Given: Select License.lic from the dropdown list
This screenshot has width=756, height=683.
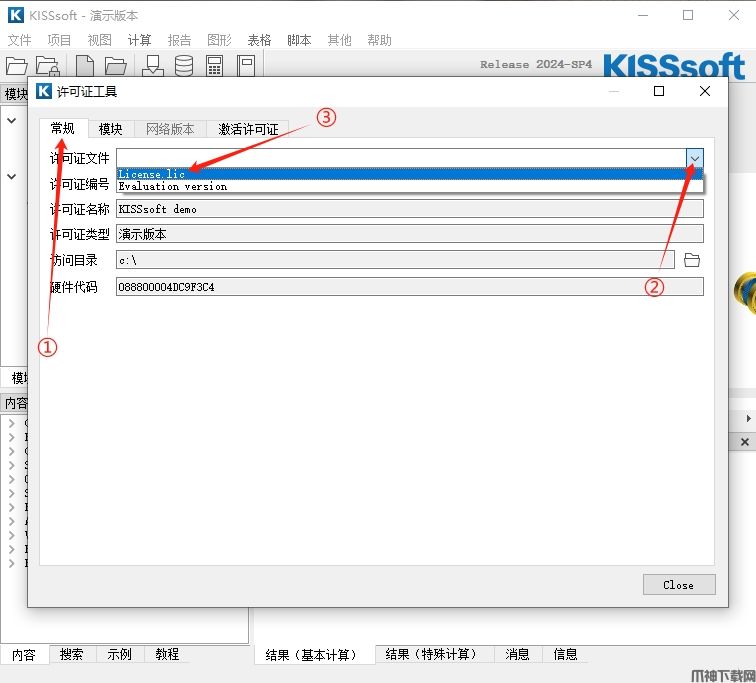Looking at the screenshot, I should tap(410, 174).
